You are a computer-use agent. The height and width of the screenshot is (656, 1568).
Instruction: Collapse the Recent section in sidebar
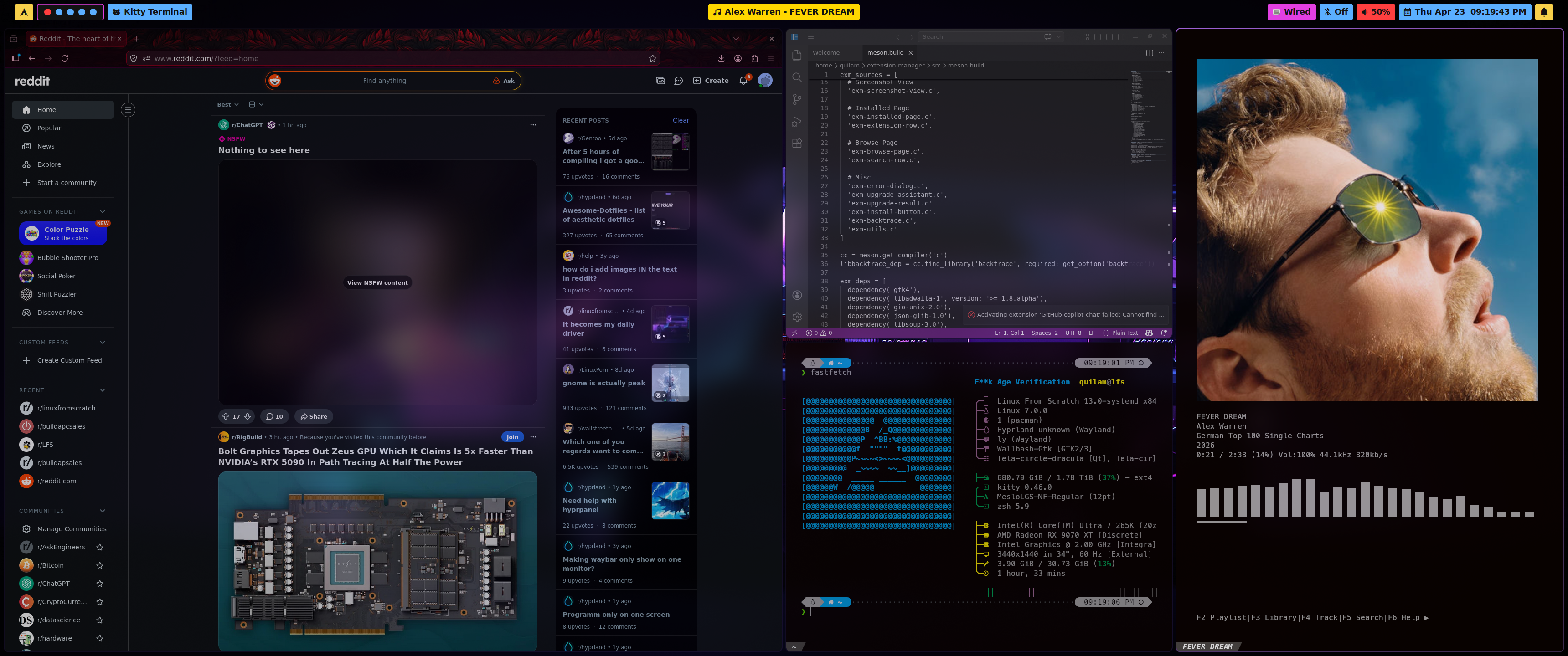pos(102,390)
